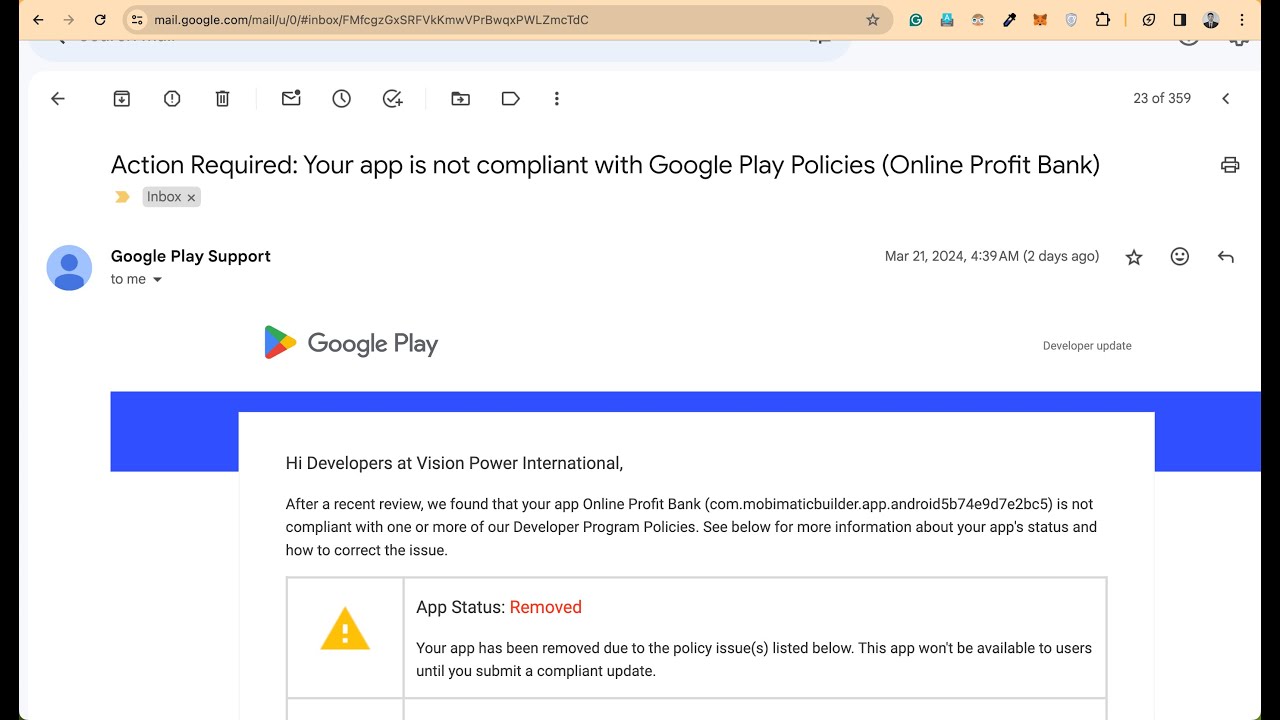Expand recipient details next to 'to me'
Viewport: 1280px width, 720px height.
157,280
